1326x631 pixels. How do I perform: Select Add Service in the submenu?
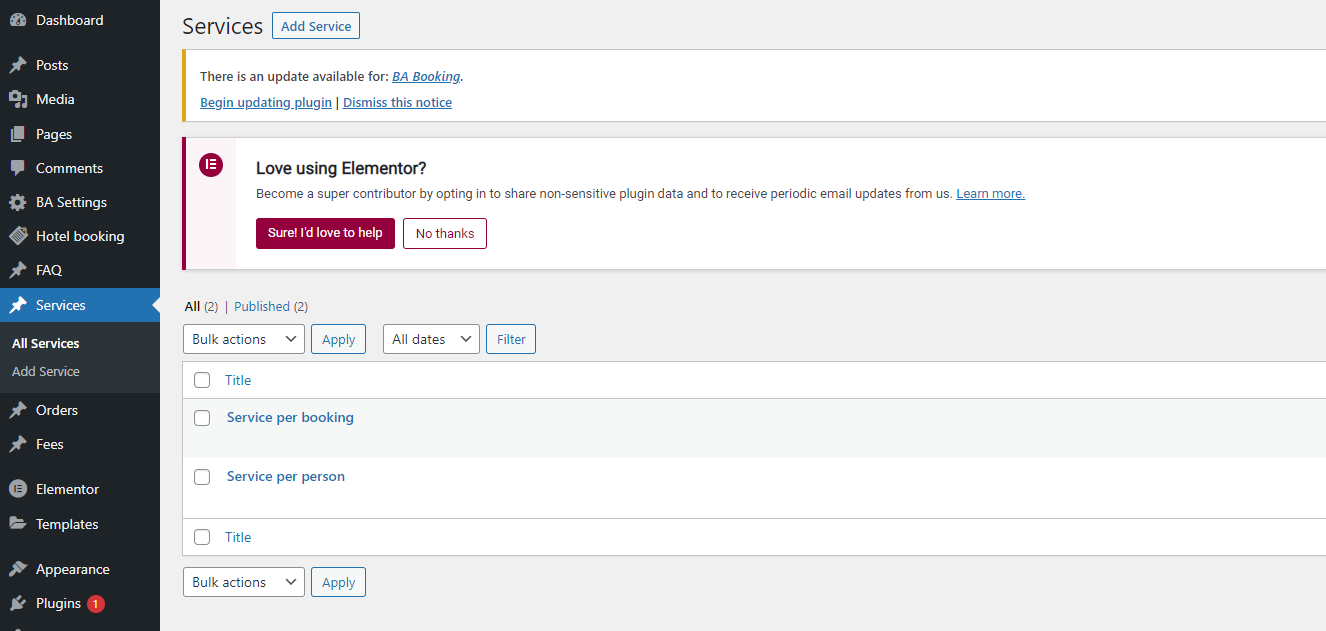(46, 371)
